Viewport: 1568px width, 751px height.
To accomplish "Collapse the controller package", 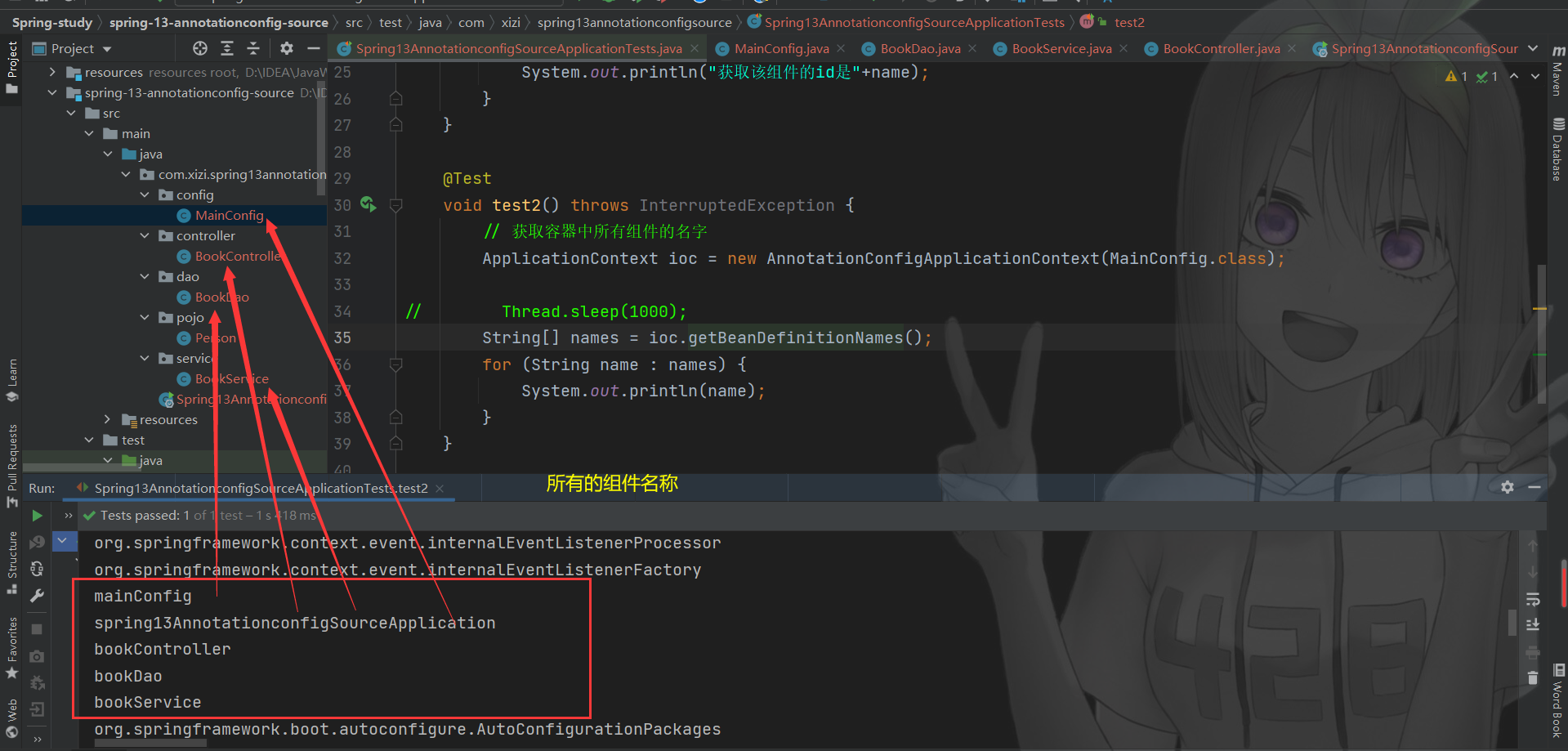I will (x=145, y=235).
